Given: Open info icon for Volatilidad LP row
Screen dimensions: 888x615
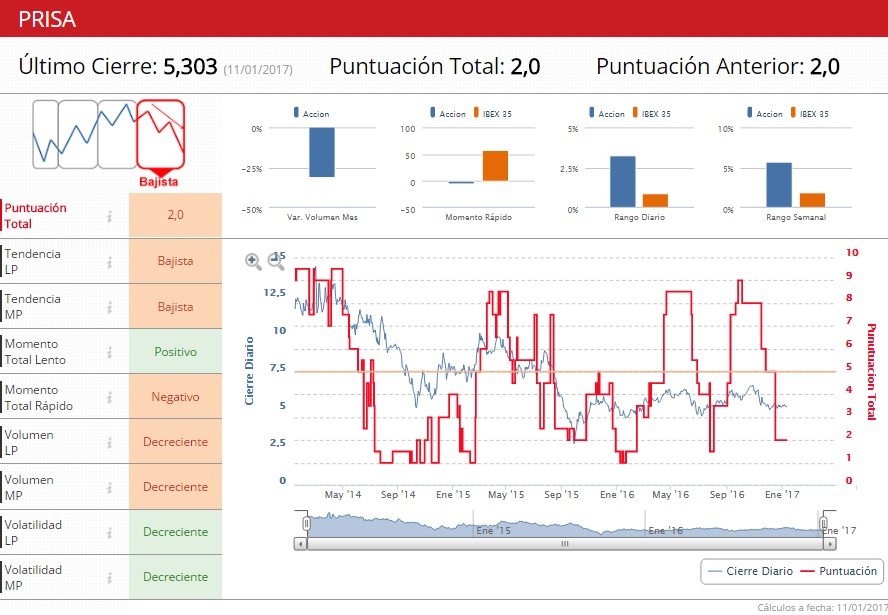Looking at the screenshot, I should 109,532.
